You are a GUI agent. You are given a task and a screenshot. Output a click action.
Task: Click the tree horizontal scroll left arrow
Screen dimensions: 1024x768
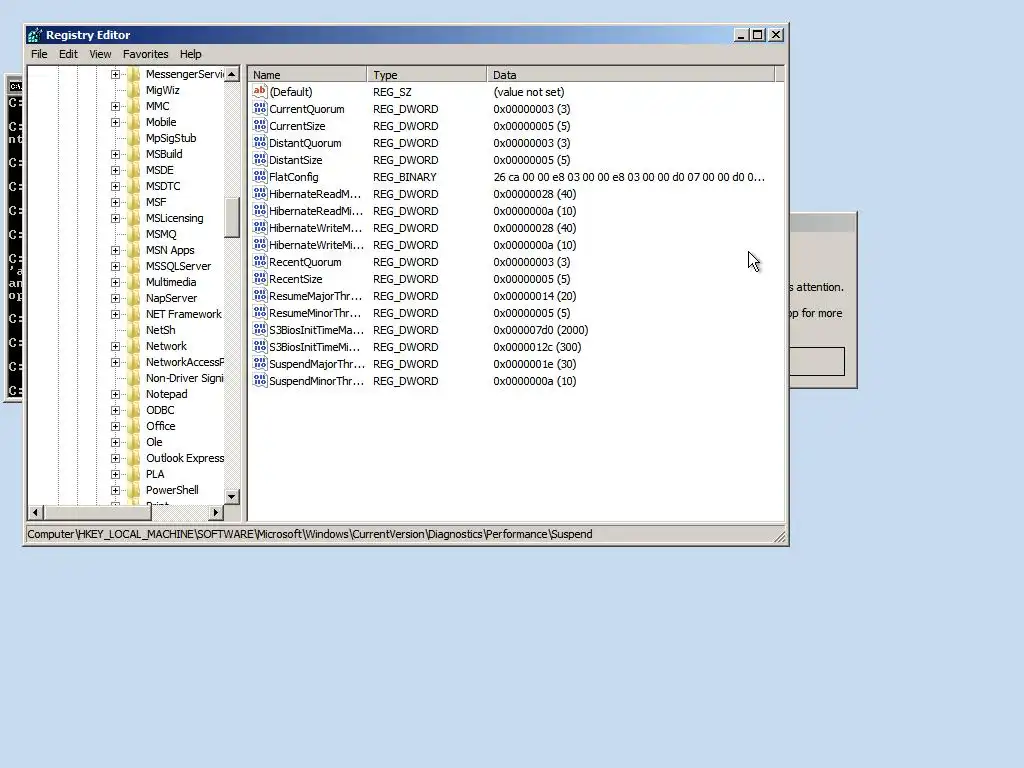click(x=36, y=513)
